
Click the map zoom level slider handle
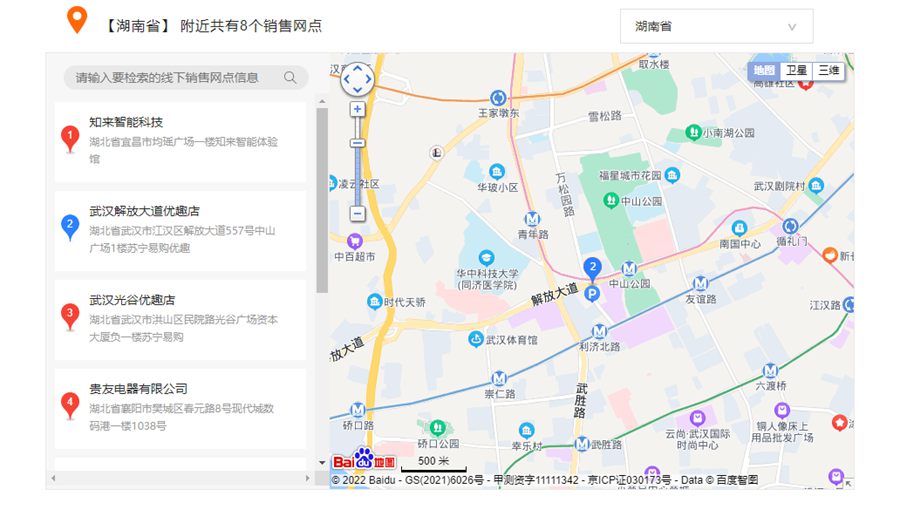pyautogui.click(x=358, y=142)
